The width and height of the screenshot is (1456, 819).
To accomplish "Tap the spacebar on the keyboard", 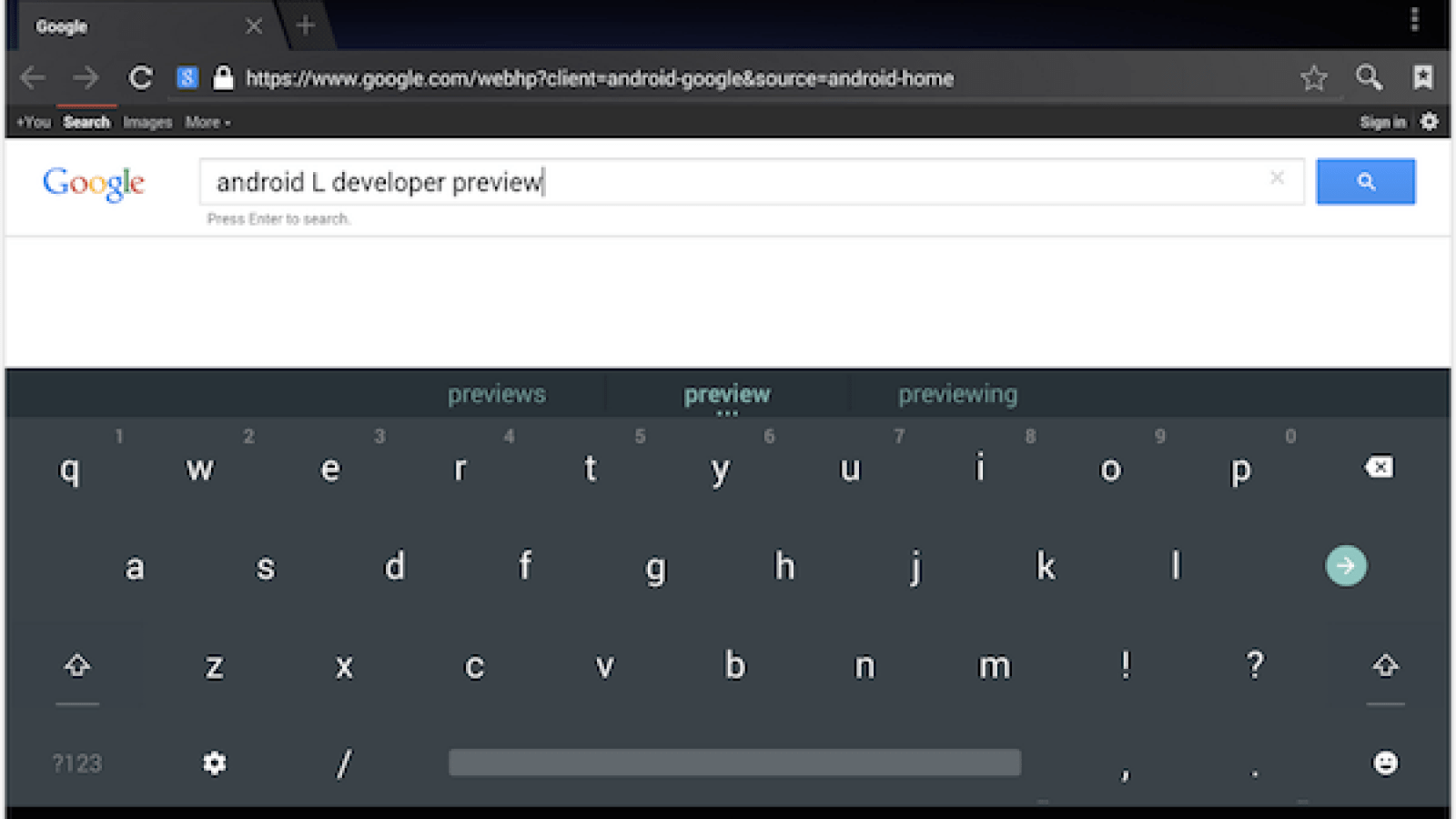I will (733, 763).
